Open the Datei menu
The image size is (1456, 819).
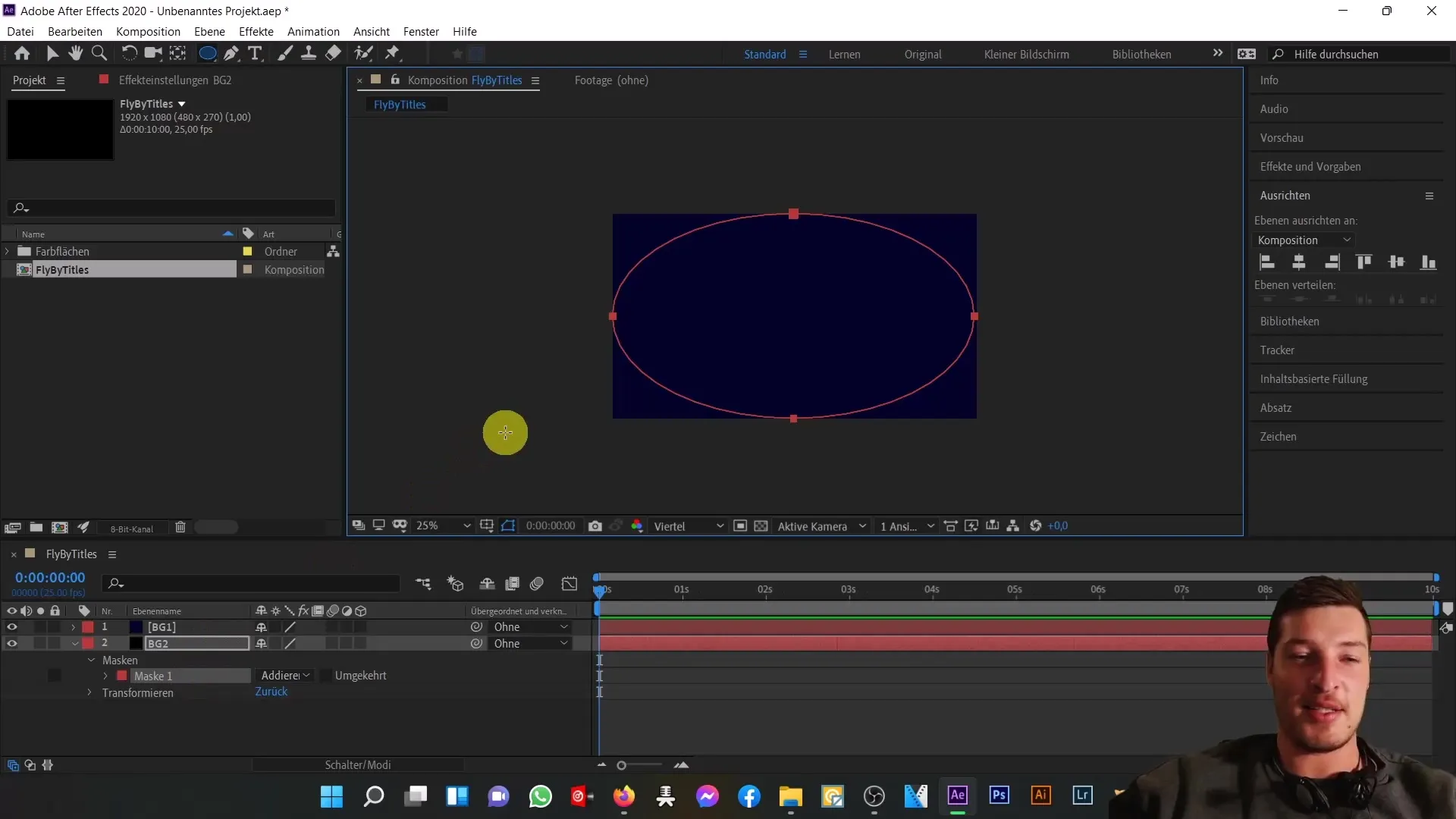(20, 31)
